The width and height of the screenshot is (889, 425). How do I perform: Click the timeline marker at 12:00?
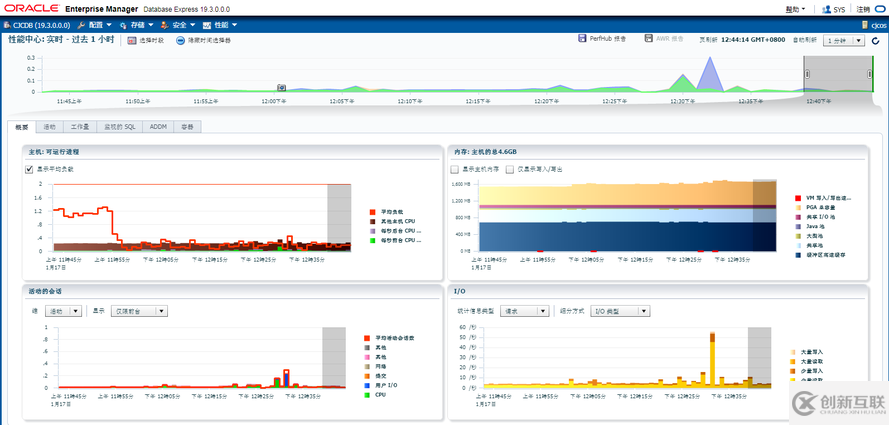tap(282, 88)
